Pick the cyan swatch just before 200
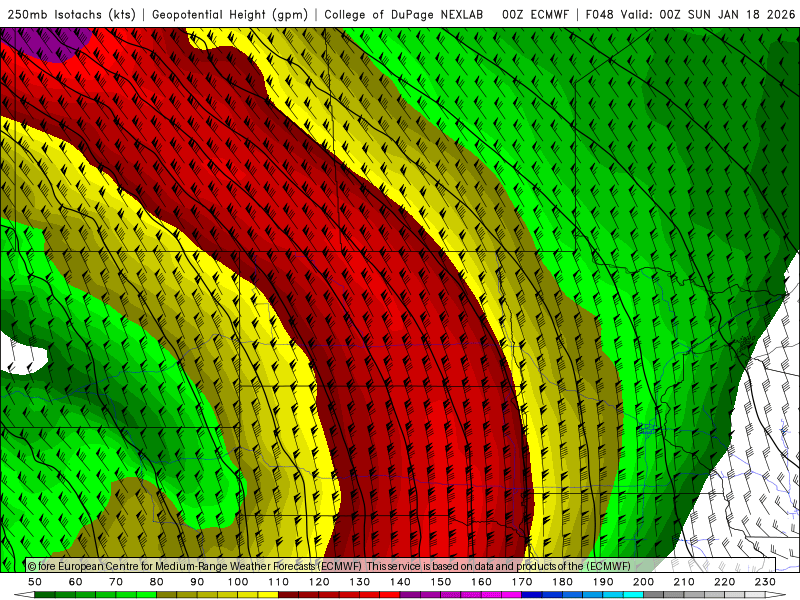Screen dimensions: 800x600 click(633, 595)
